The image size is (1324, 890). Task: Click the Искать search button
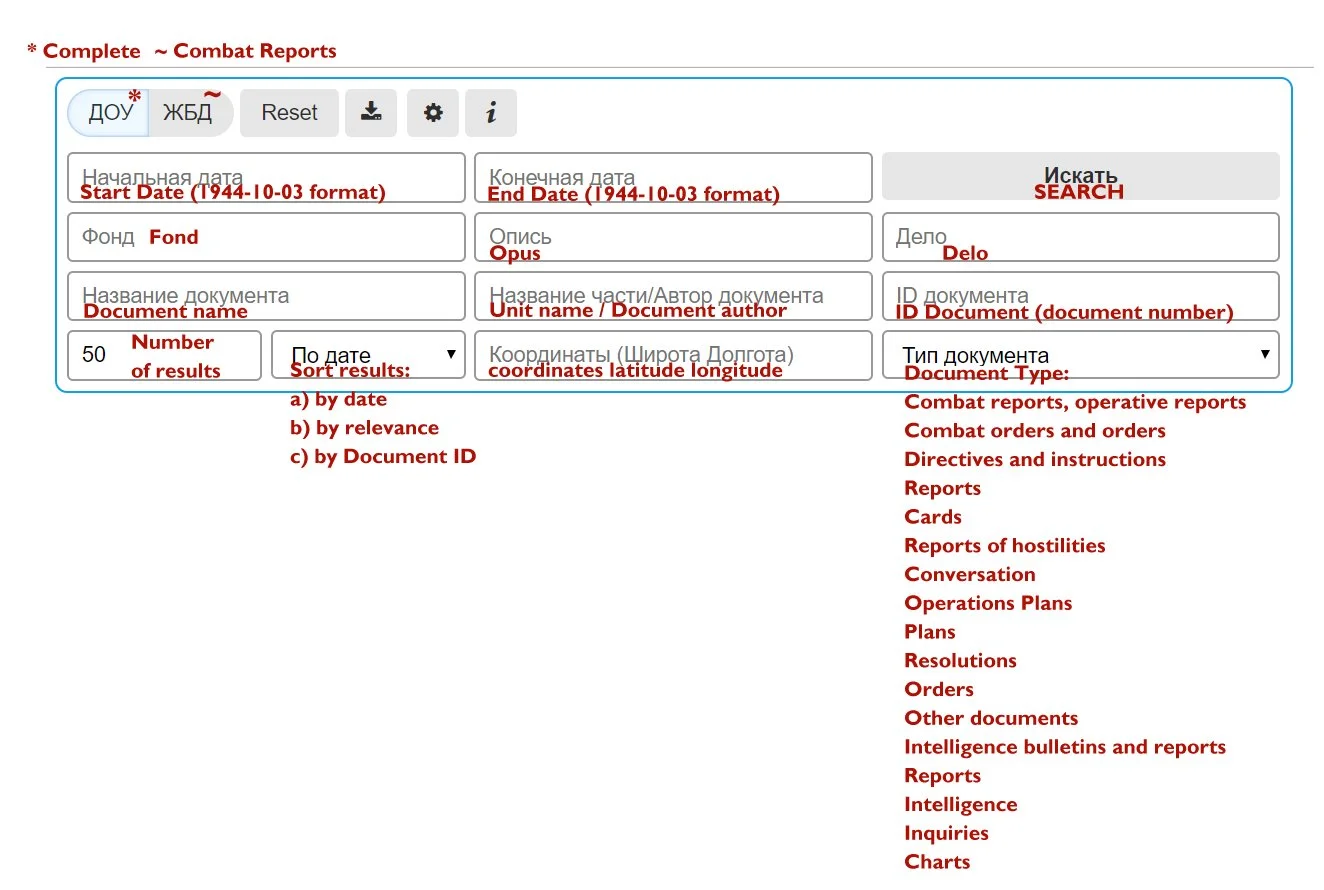1080,177
